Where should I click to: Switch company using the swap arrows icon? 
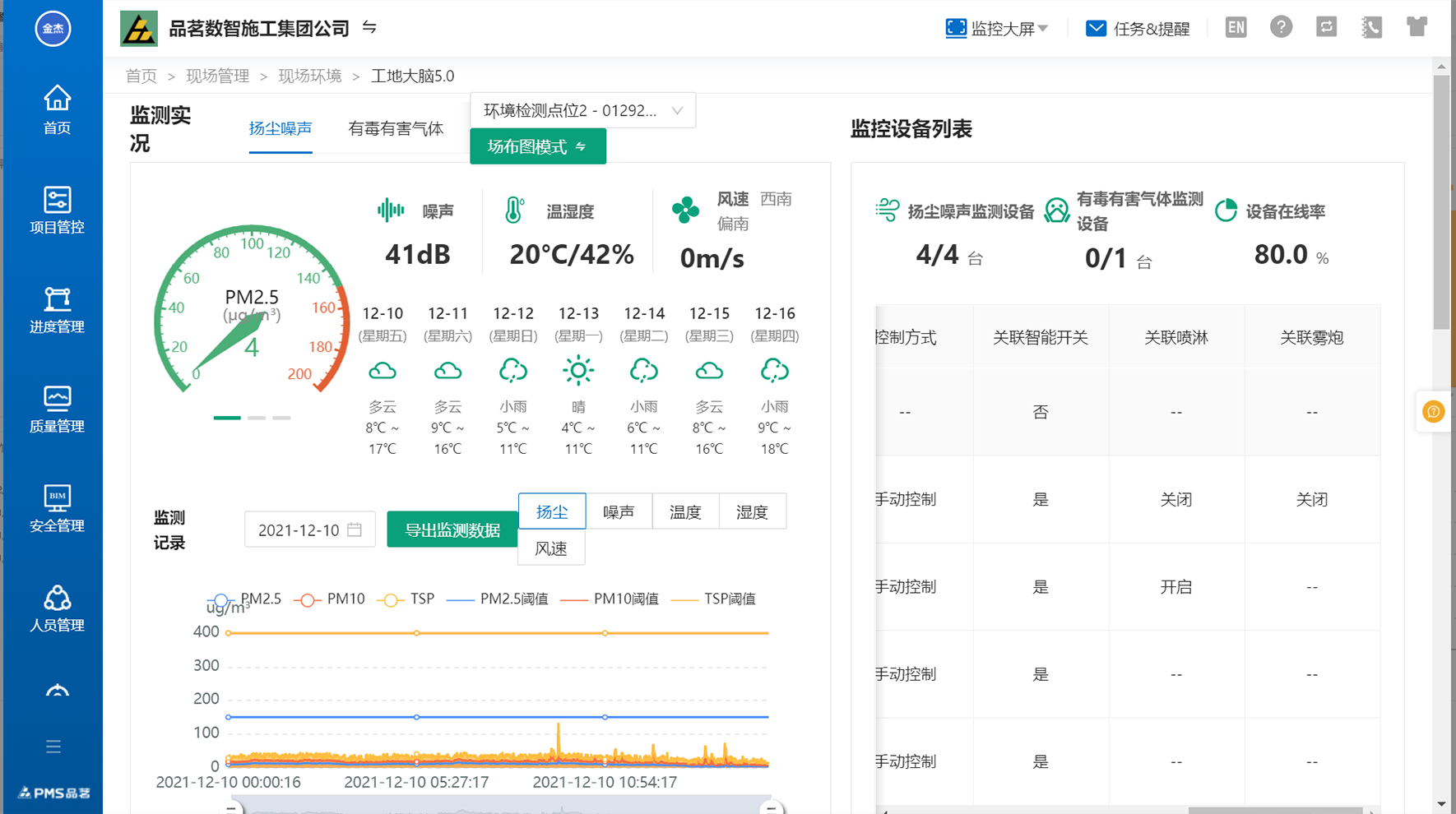pyautogui.click(x=369, y=28)
